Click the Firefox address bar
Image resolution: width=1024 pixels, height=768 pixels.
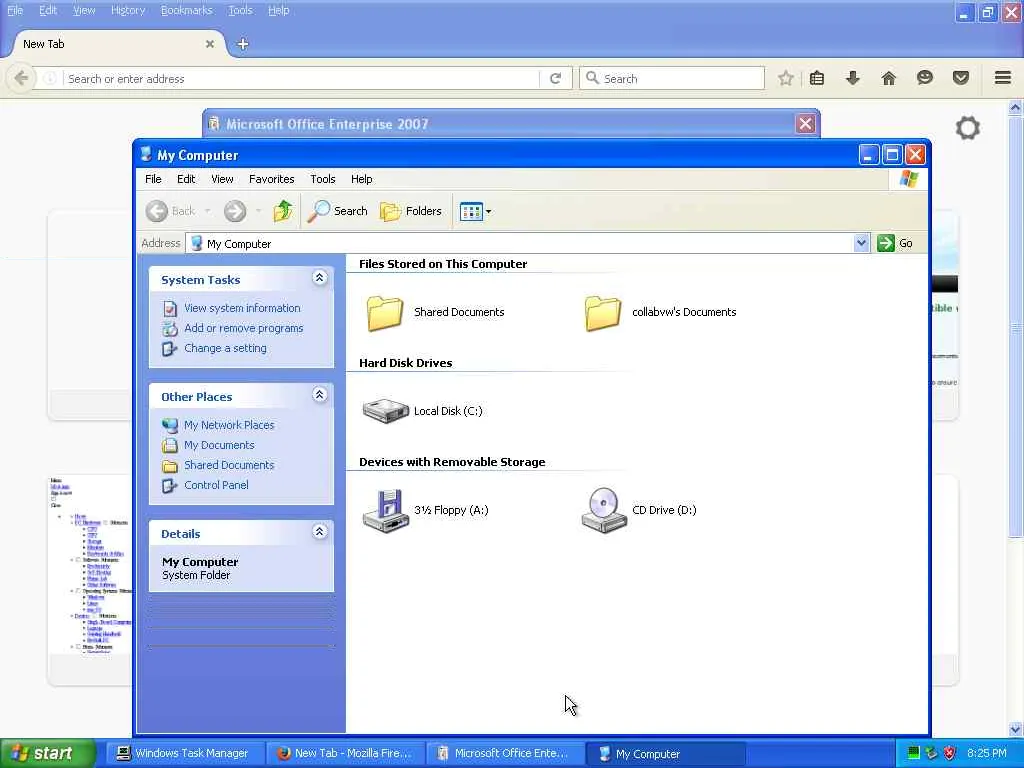pyautogui.click(x=300, y=78)
